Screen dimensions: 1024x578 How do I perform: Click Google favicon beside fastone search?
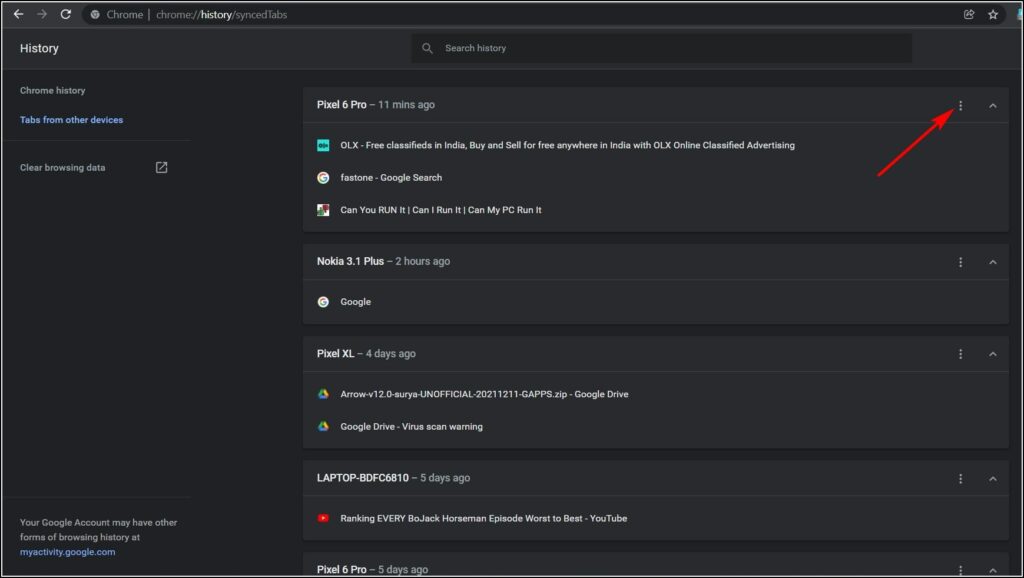(323, 178)
